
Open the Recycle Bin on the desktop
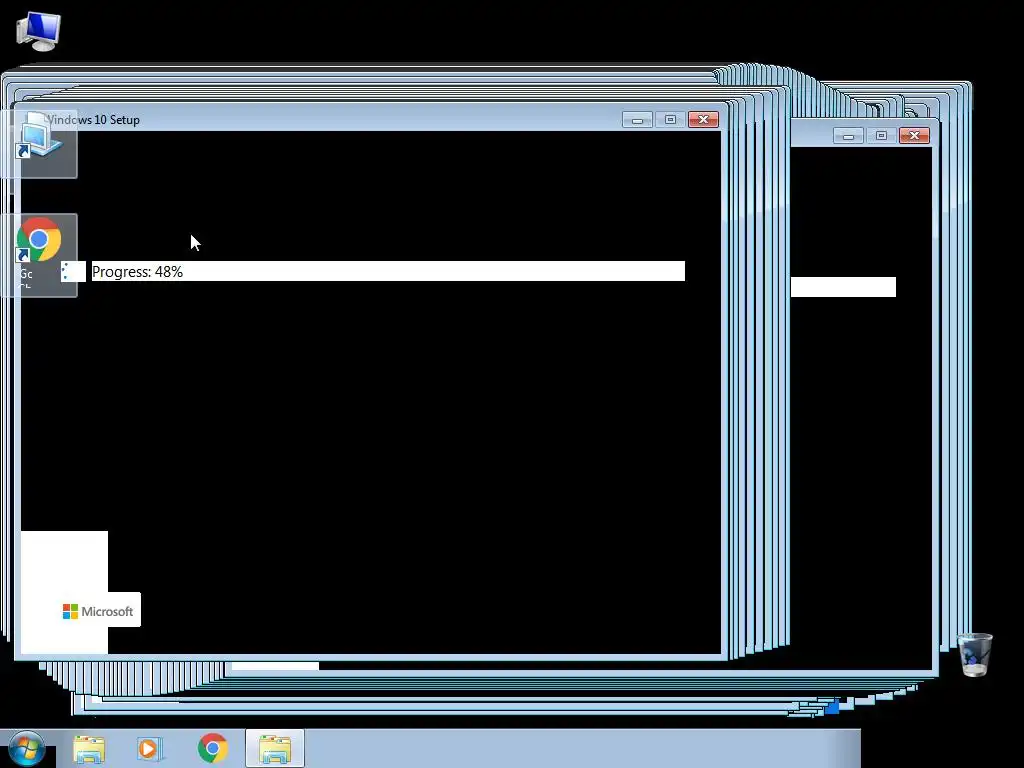pyautogui.click(x=975, y=654)
